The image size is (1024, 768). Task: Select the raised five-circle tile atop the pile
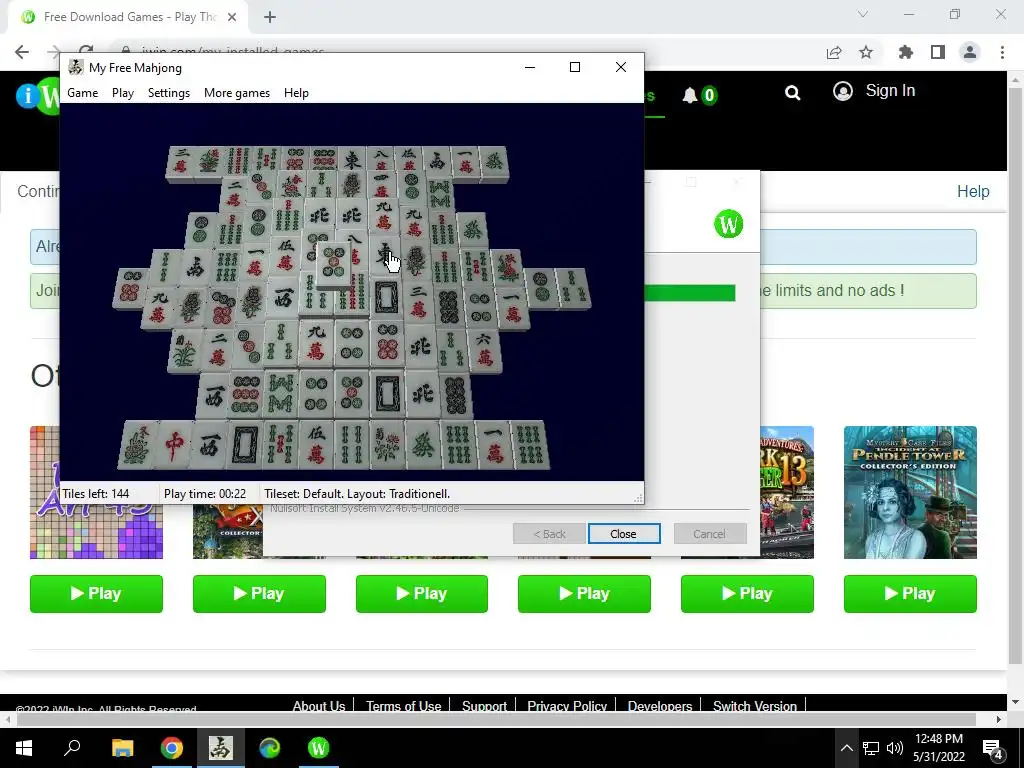(x=334, y=263)
